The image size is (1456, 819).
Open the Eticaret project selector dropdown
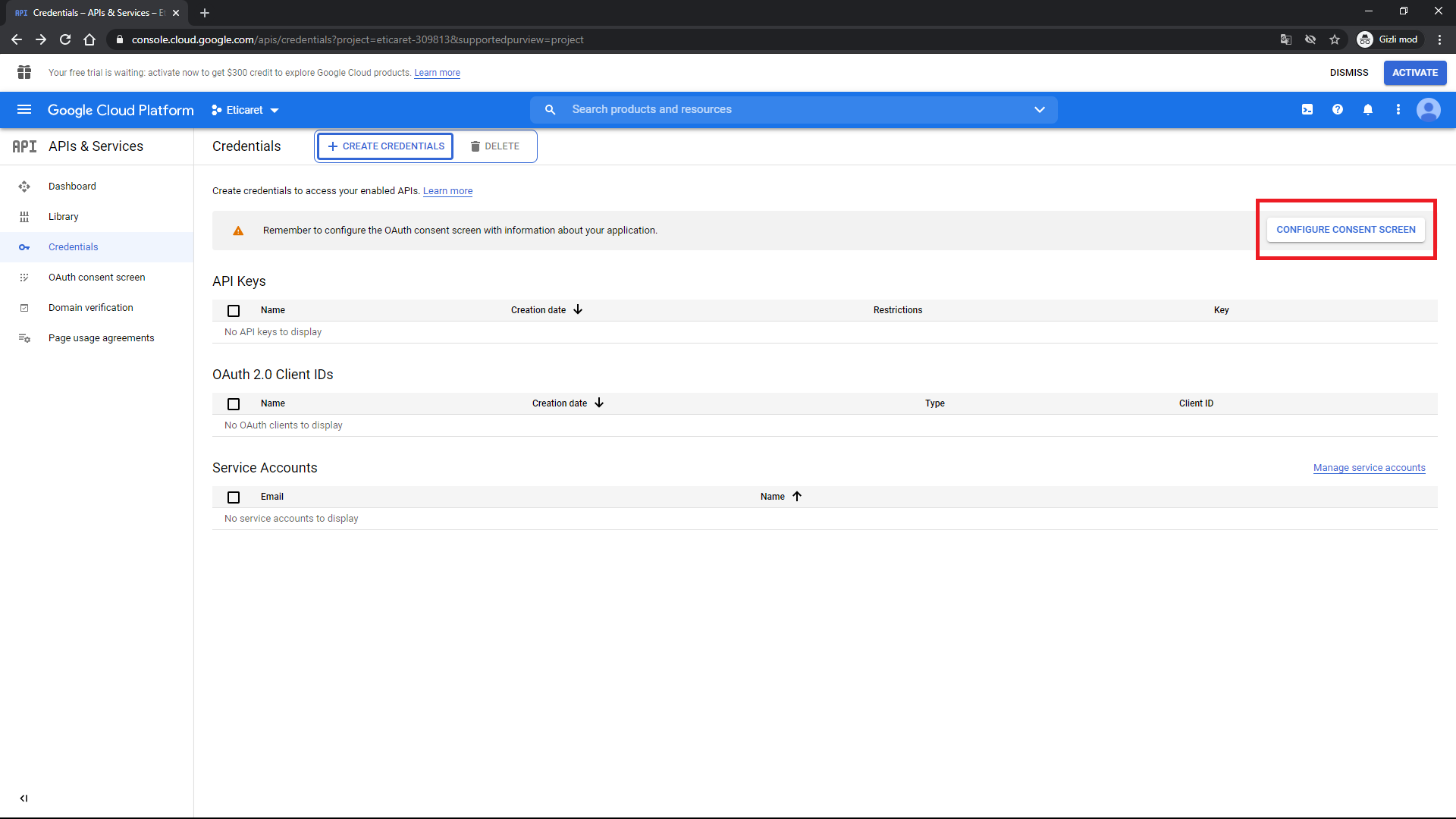coord(245,110)
